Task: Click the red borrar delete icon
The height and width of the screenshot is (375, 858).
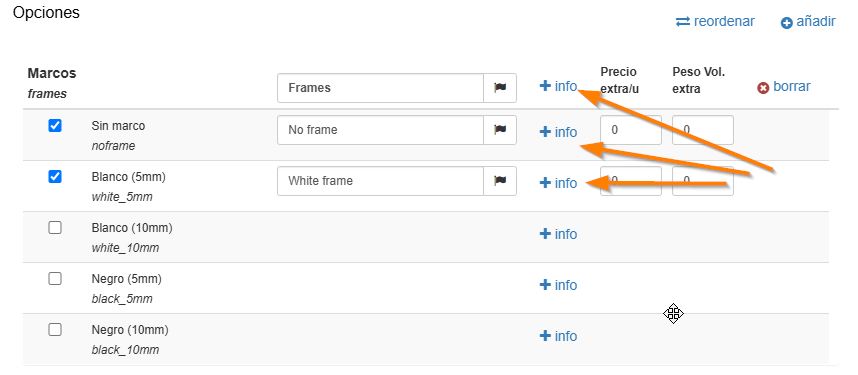Action: (x=763, y=88)
